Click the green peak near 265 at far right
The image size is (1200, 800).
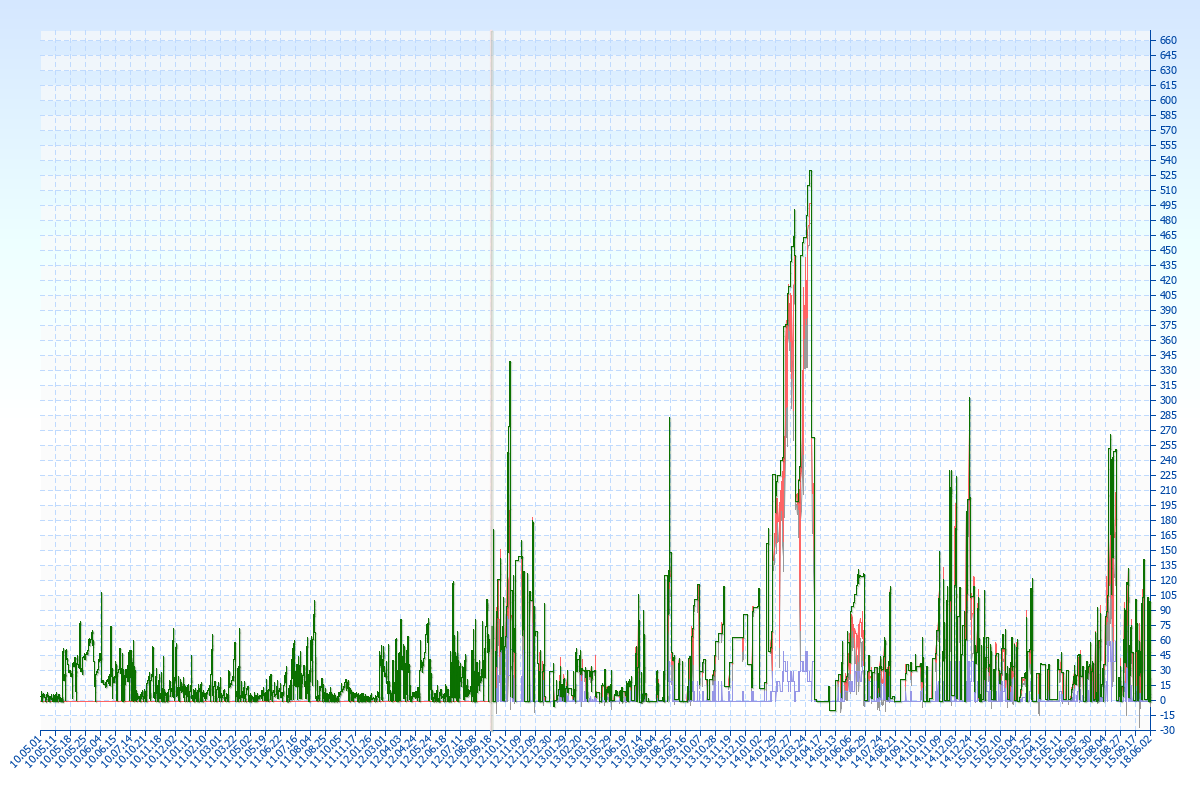point(1110,436)
